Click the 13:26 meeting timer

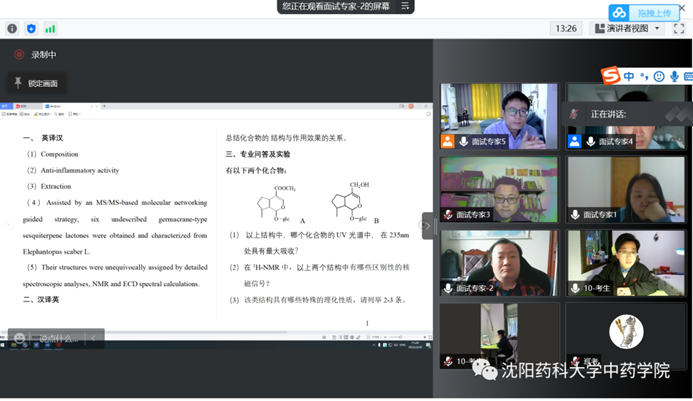pos(566,29)
